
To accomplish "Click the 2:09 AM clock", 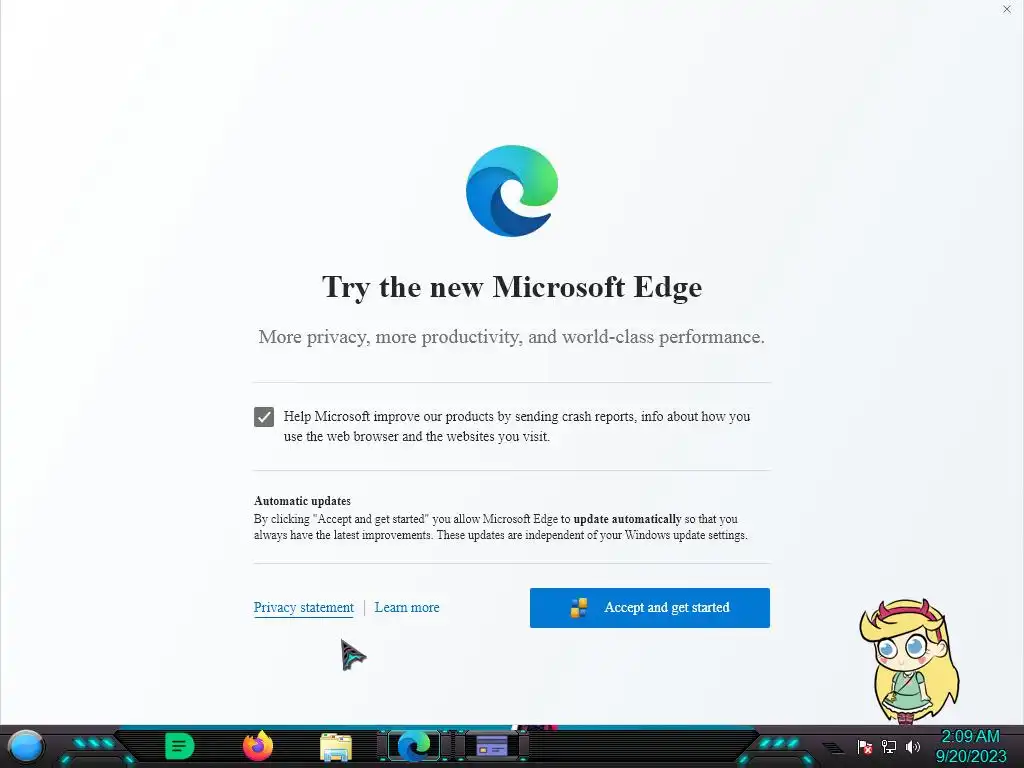I will [970, 737].
